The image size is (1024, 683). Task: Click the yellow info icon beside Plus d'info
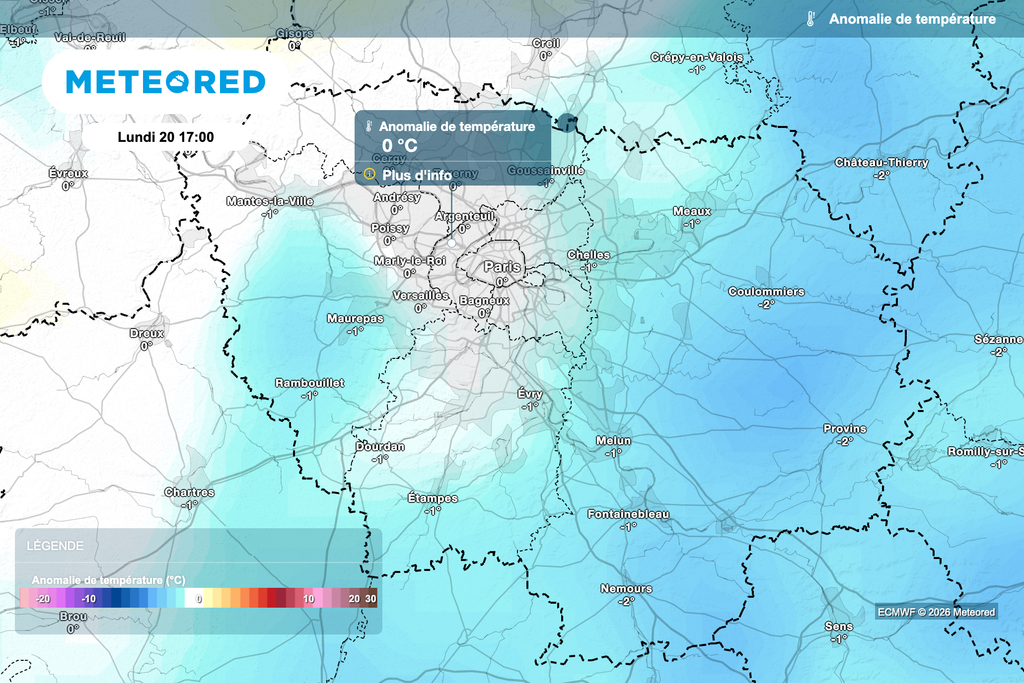tap(369, 174)
